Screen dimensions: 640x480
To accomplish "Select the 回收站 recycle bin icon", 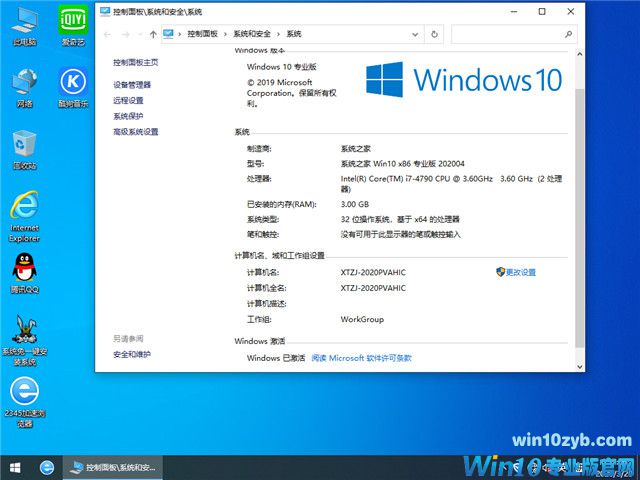I will (x=24, y=149).
